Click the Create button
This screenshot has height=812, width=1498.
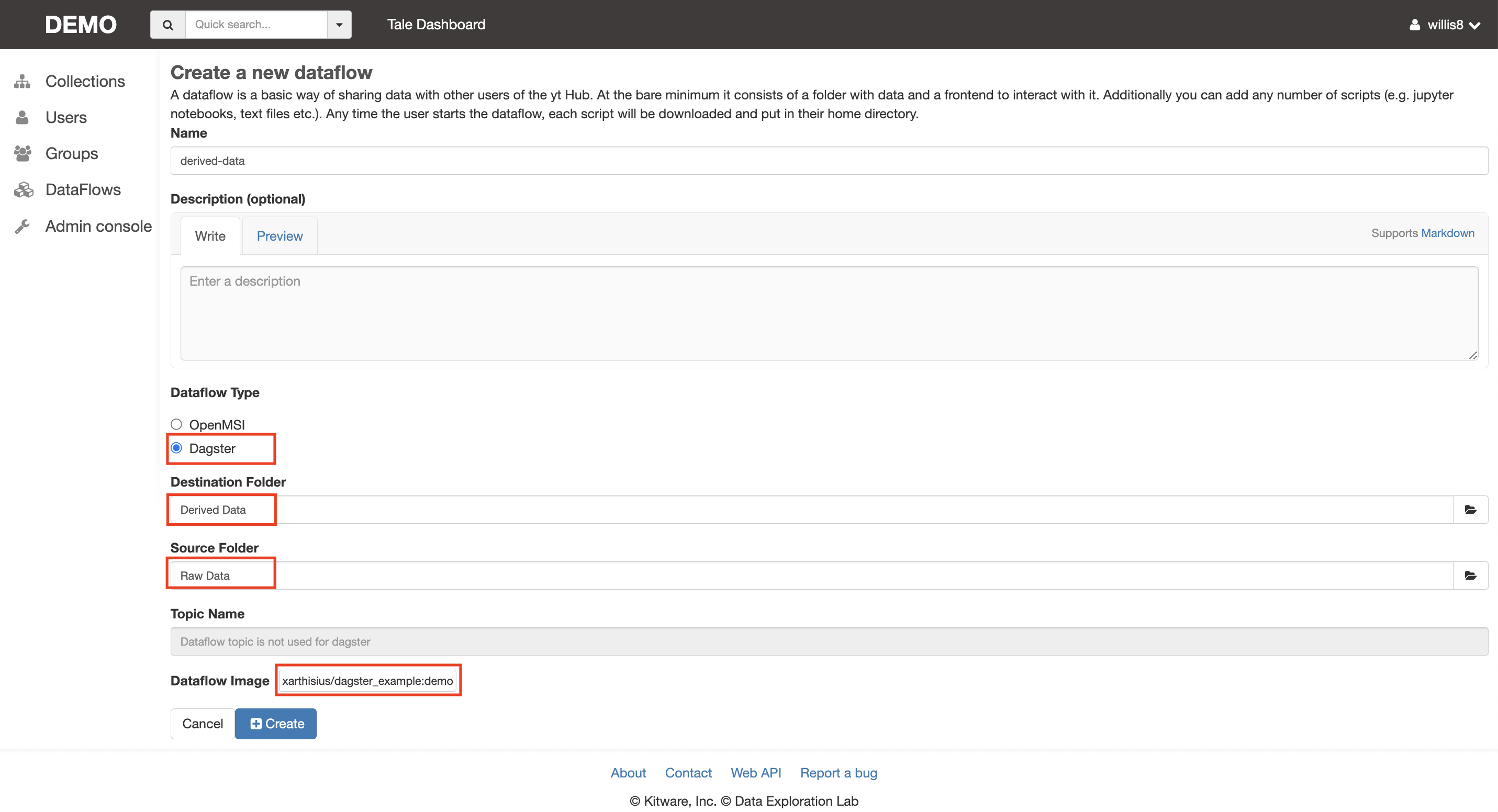tap(275, 724)
